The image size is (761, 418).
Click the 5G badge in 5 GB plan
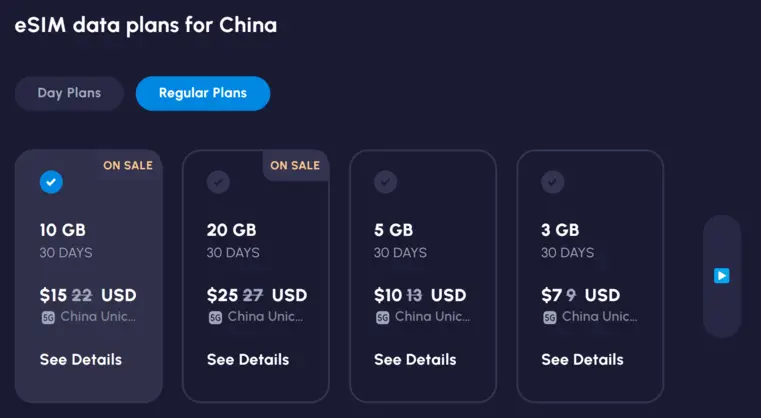coord(381,317)
